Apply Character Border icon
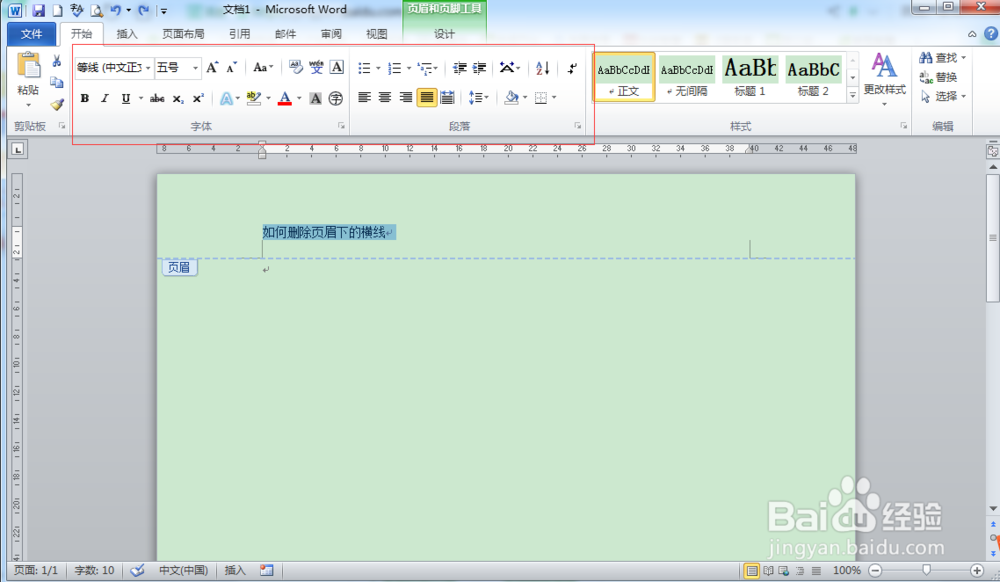The image size is (1000, 582). [337, 67]
